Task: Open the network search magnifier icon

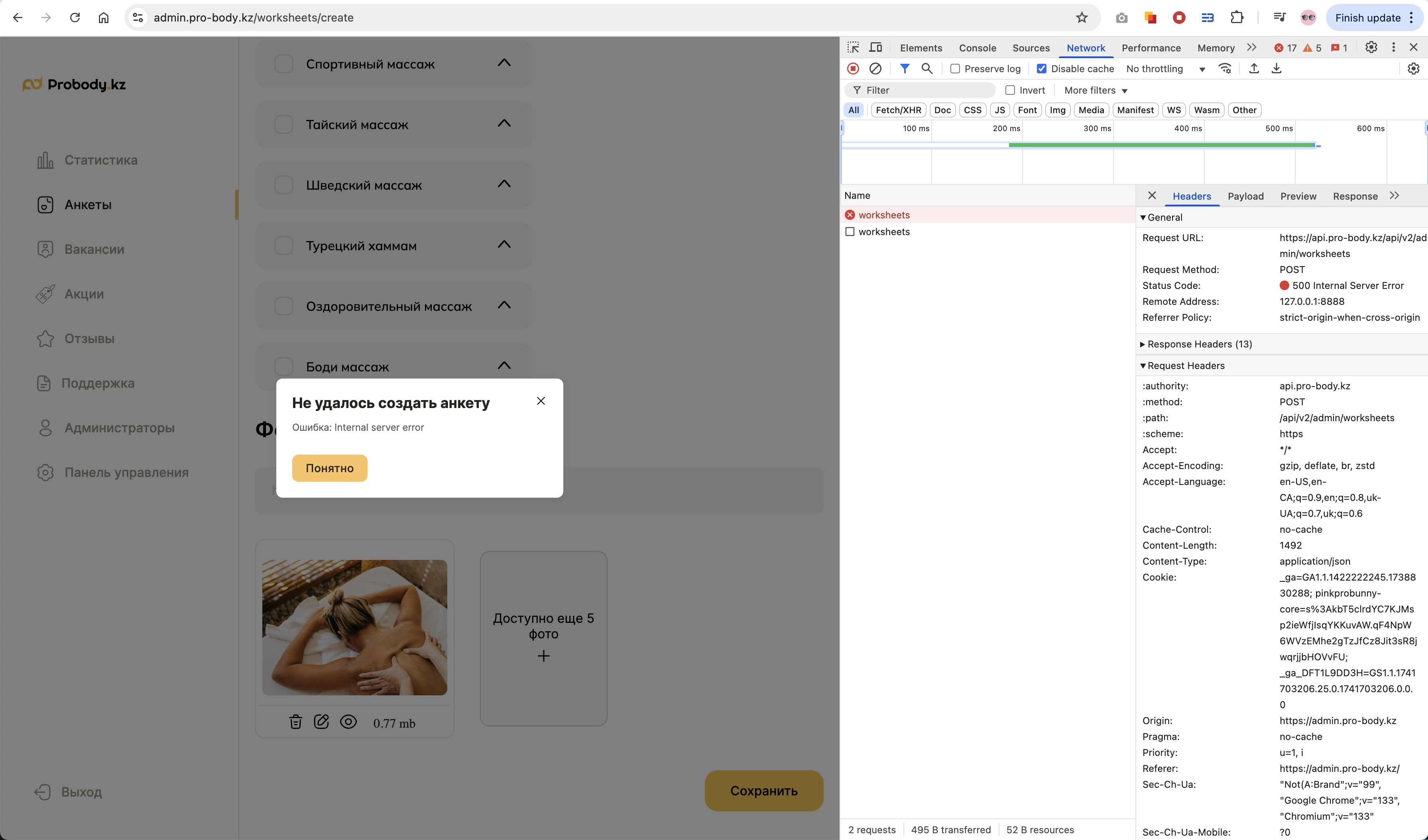Action: coord(926,69)
